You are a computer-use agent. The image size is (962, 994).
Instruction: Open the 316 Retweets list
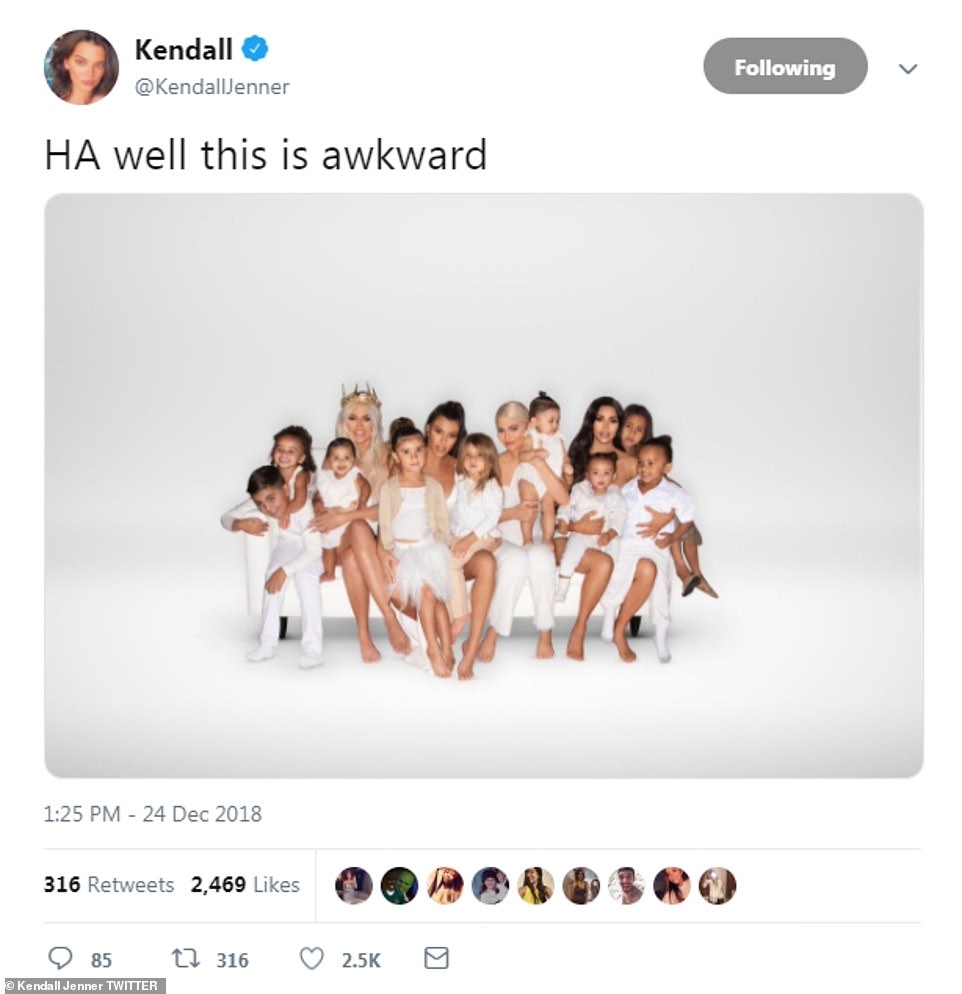(x=108, y=884)
